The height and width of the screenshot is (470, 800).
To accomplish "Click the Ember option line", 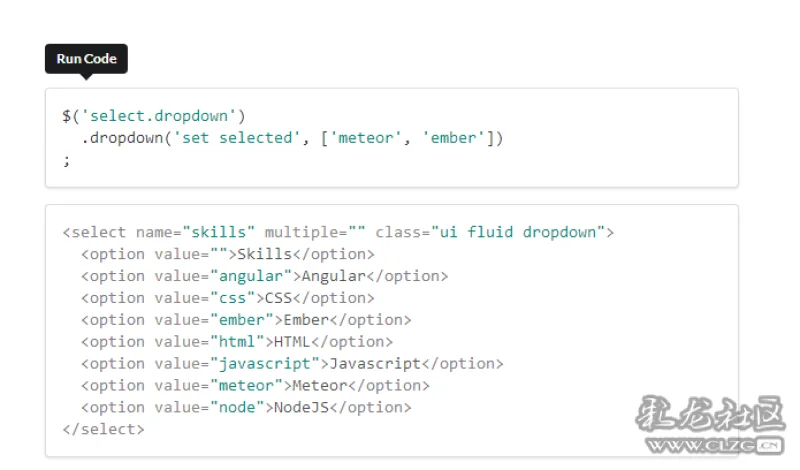I will pyautogui.click(x=246, y=320).
